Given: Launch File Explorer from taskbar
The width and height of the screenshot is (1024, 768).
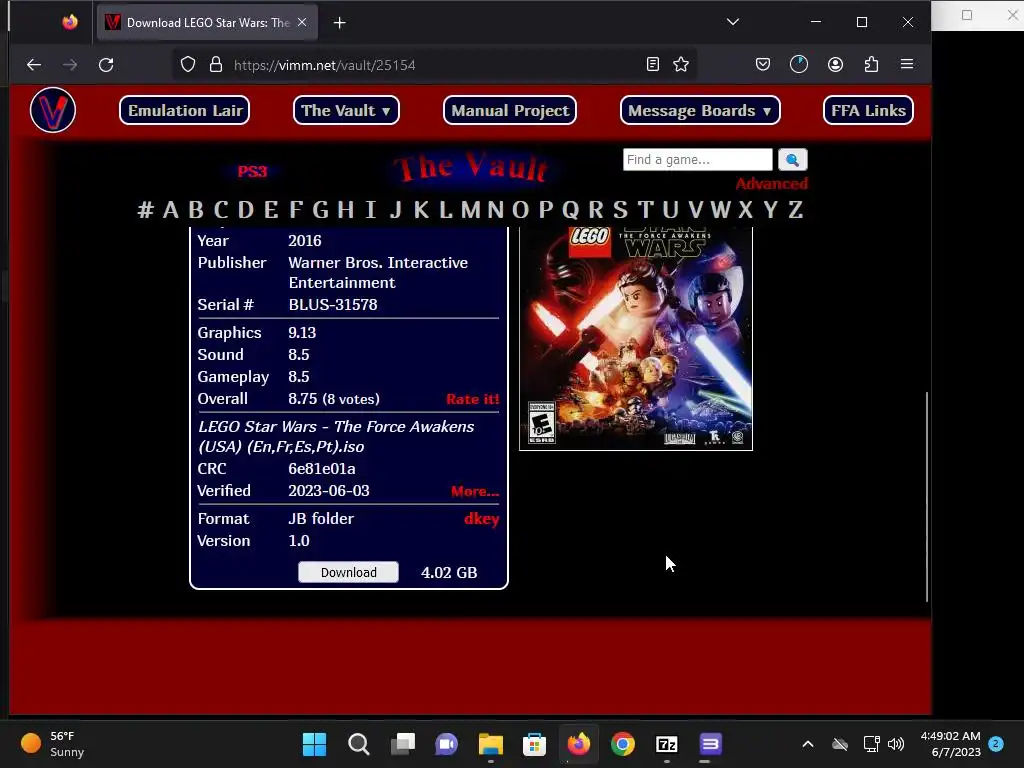Looking at the screenshot, I should (490, 744).
